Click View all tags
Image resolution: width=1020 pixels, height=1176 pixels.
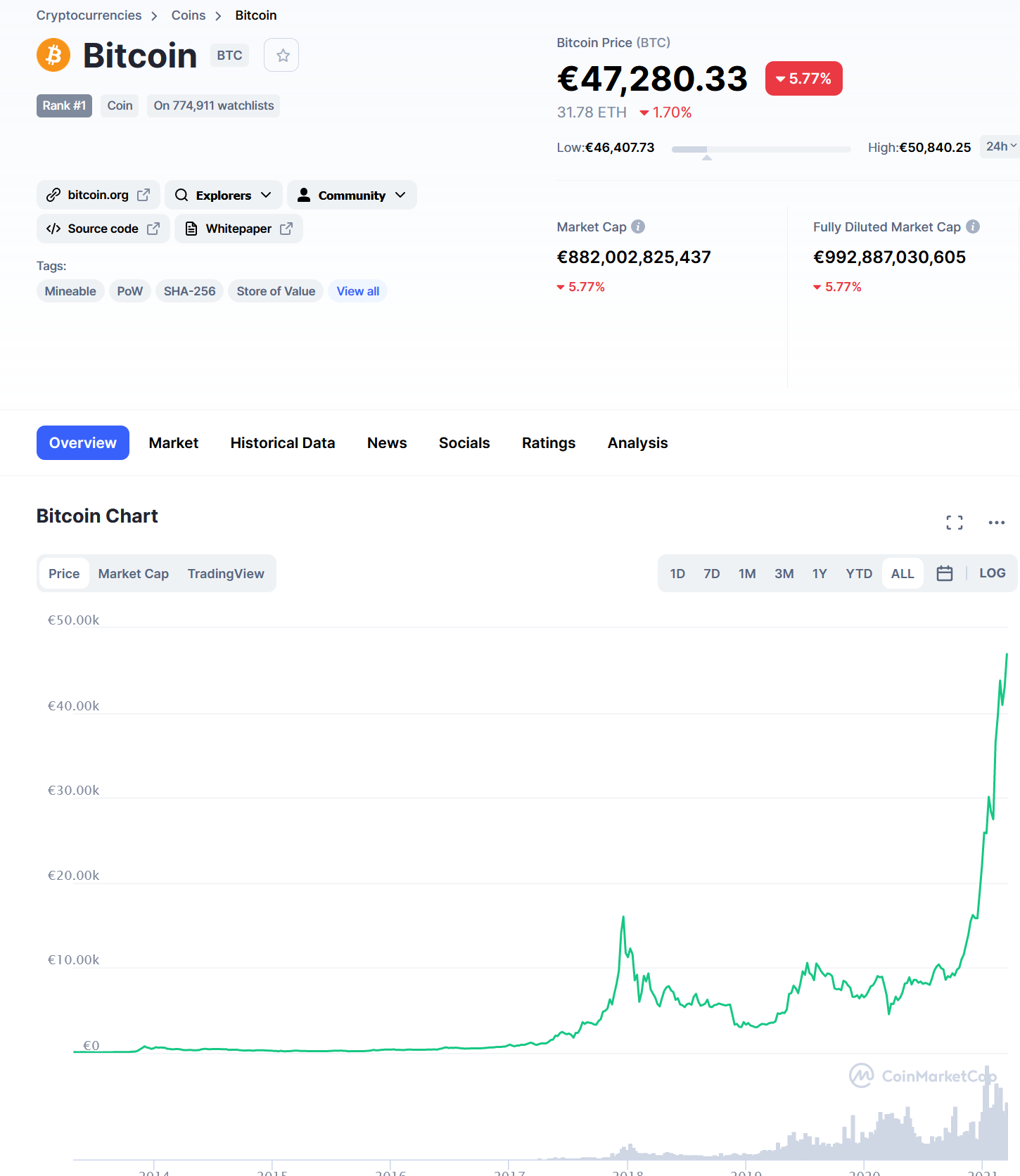pos(357,291)
